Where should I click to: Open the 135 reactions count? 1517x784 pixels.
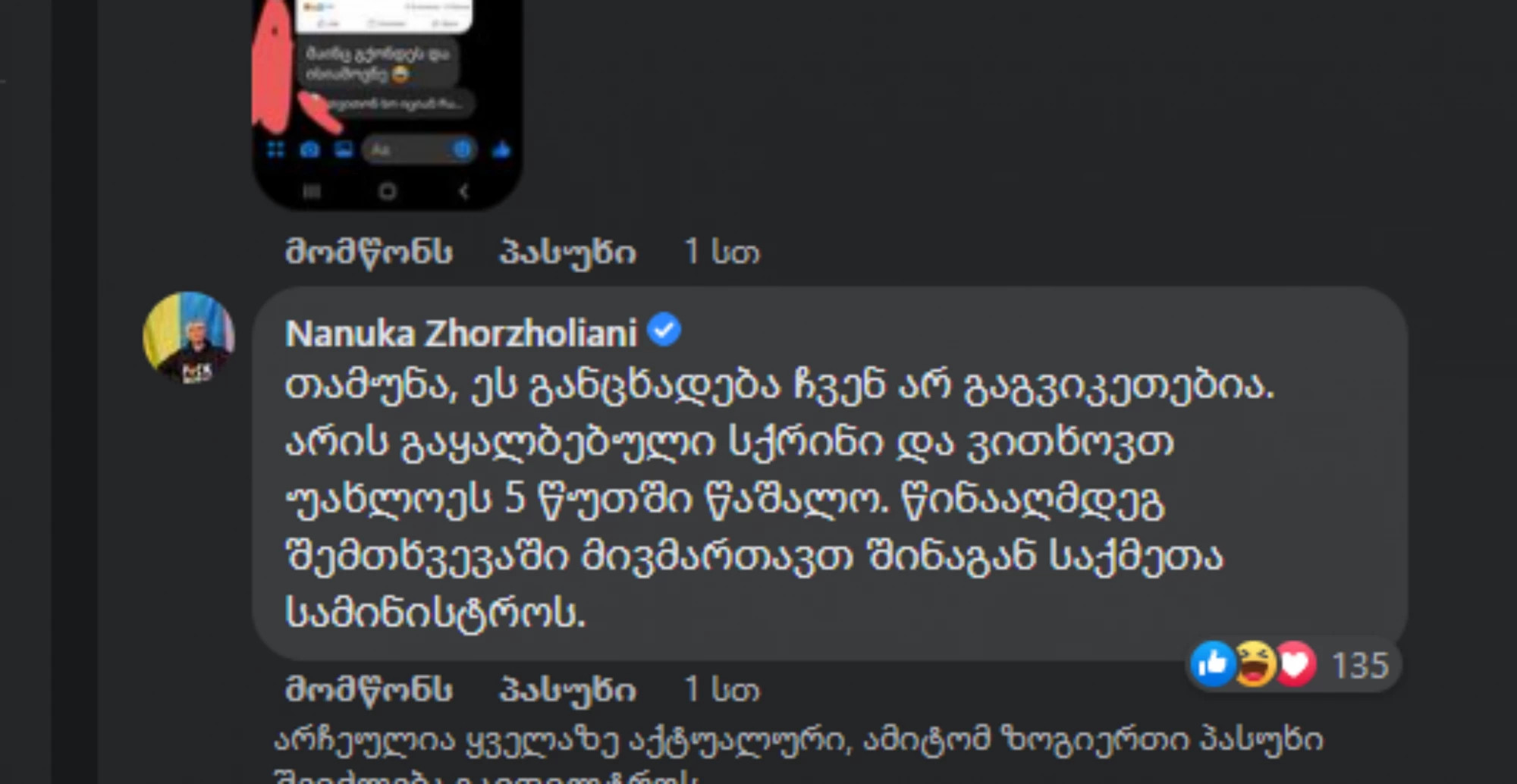point(1360,666)
